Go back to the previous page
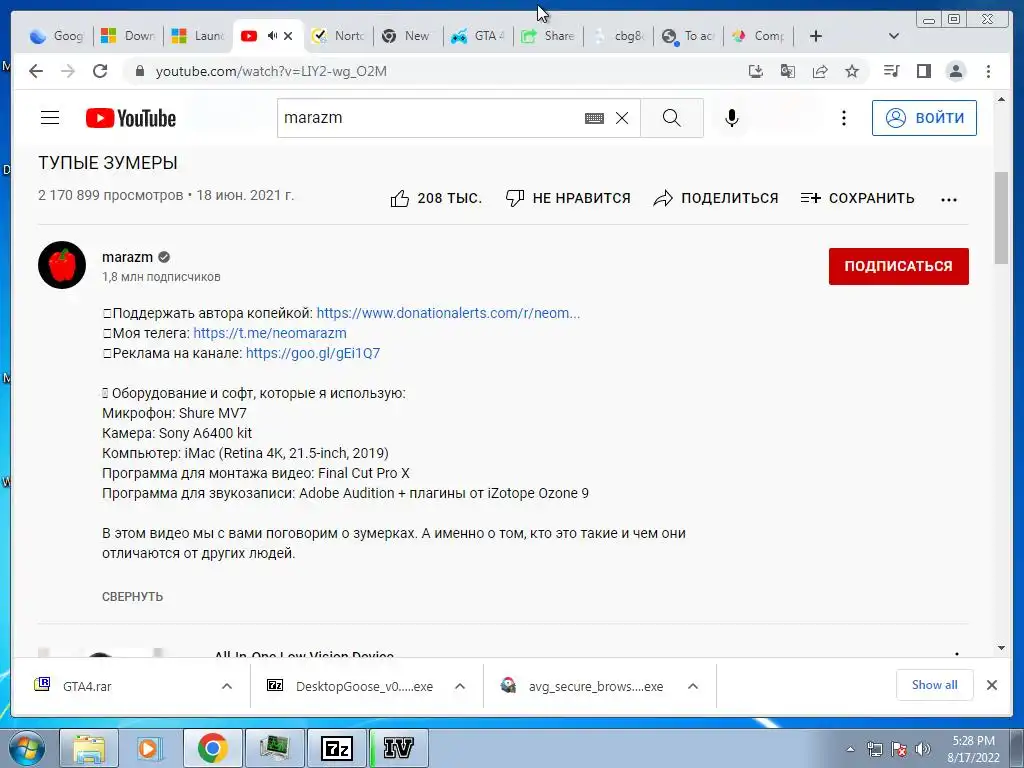This screenshot has width=1024, height=768. click(x=36, y=71)
